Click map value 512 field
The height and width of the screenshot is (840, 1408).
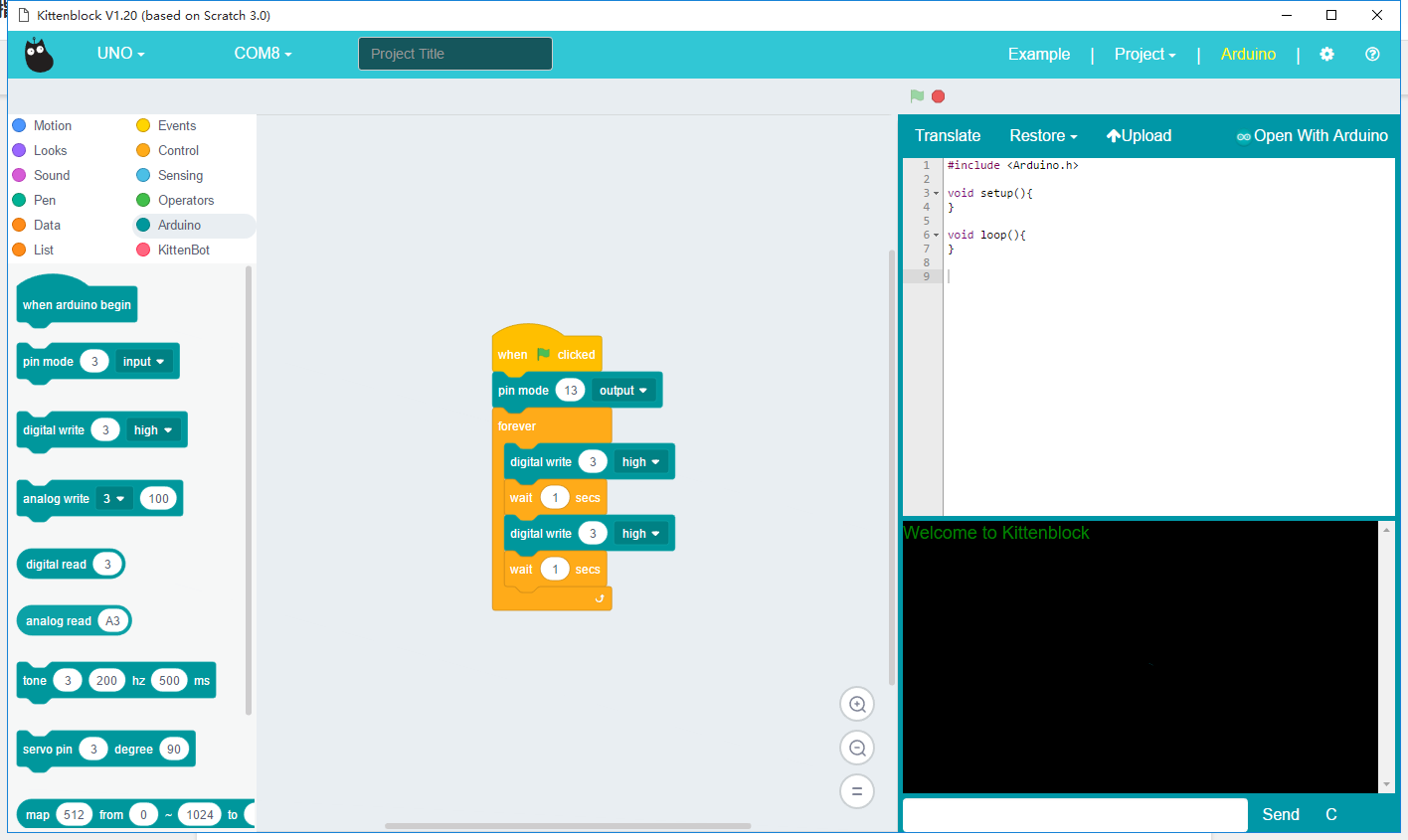pos(75,815)
